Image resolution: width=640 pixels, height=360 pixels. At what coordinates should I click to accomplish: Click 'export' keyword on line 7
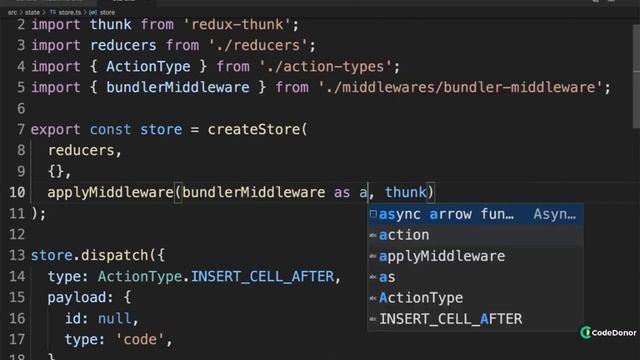click(x=56, y=129)
